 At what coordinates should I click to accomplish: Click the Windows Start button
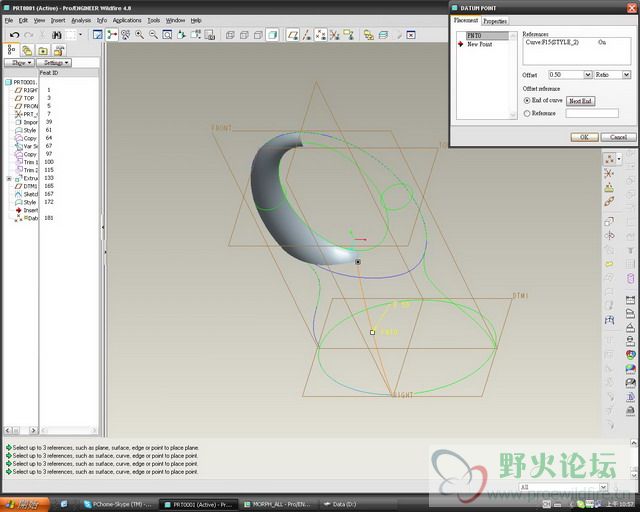(x=25, y=505)
